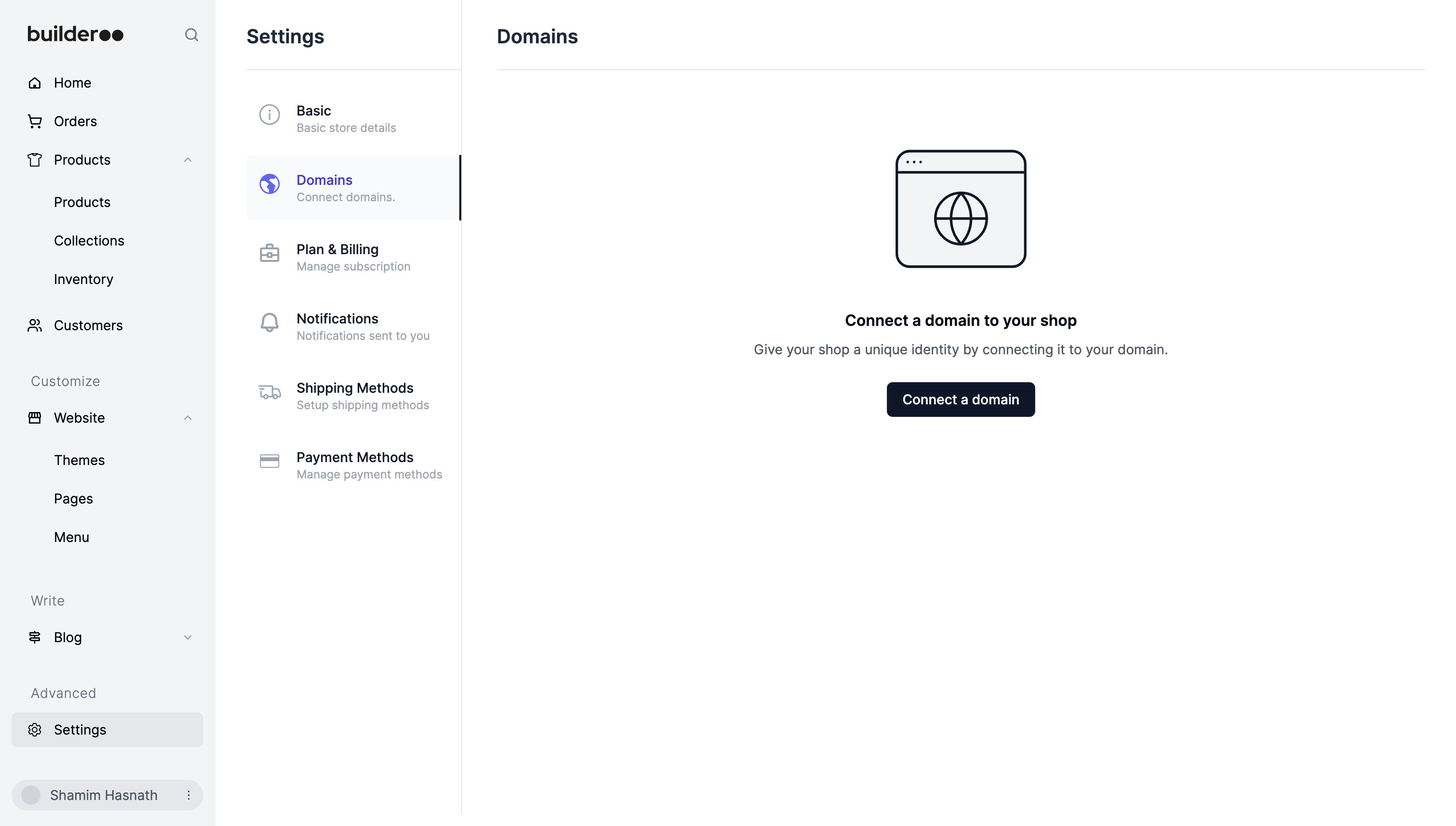Click the Shipping Methods truck icon
1456x826 pixels.
[x=270, y=392]
